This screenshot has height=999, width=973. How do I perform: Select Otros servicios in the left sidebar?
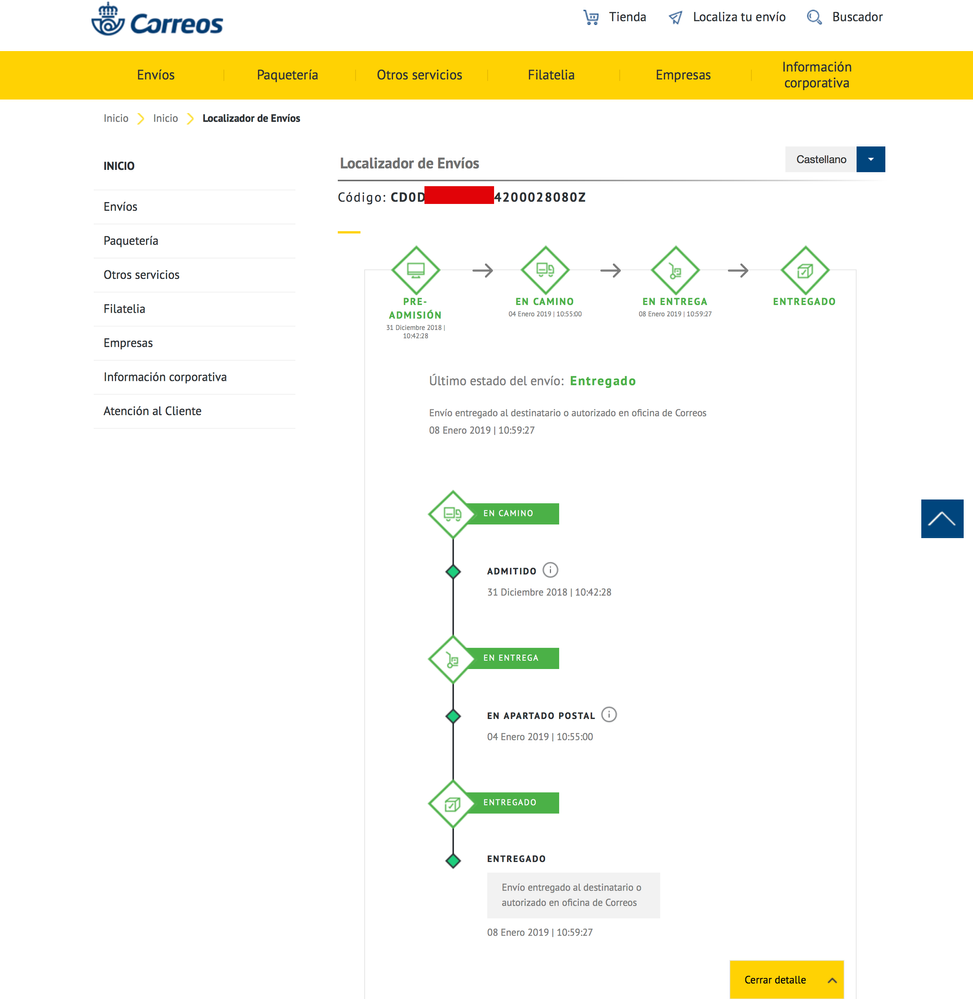click(x=141, y=275)
